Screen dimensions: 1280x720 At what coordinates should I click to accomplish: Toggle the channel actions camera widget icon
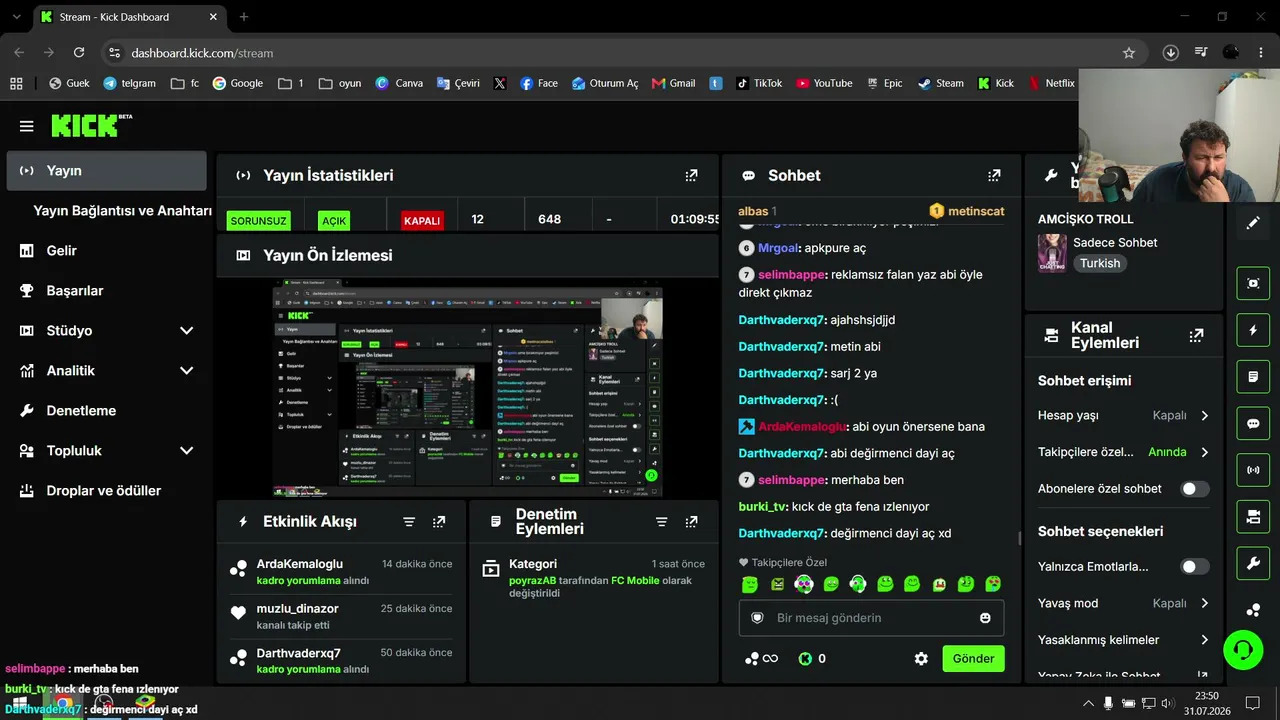[x=1253, y=517]
